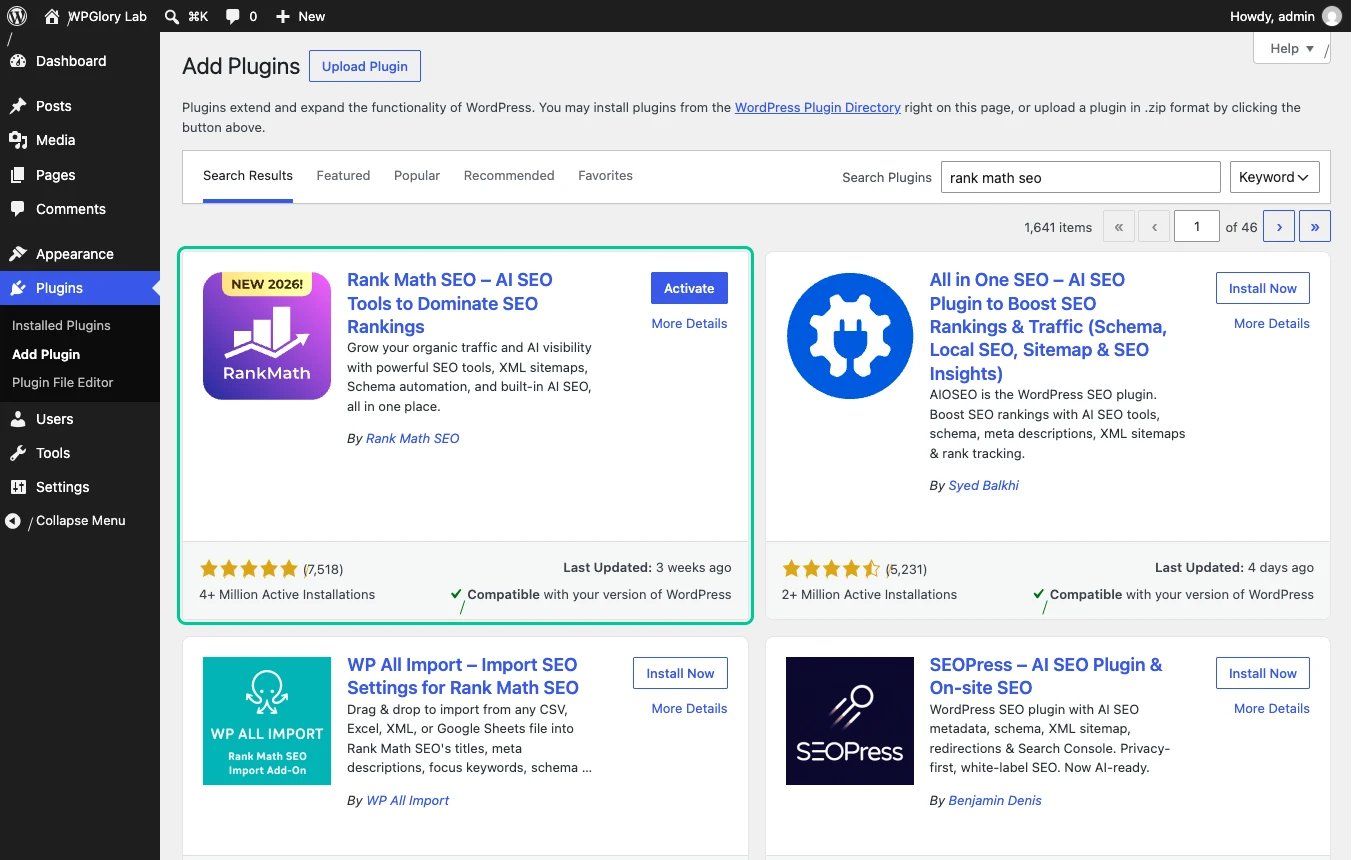Viewport: 1366px width, 860px height.
Task: Open the WordPress Plugin Directory link
Action: 818,107
